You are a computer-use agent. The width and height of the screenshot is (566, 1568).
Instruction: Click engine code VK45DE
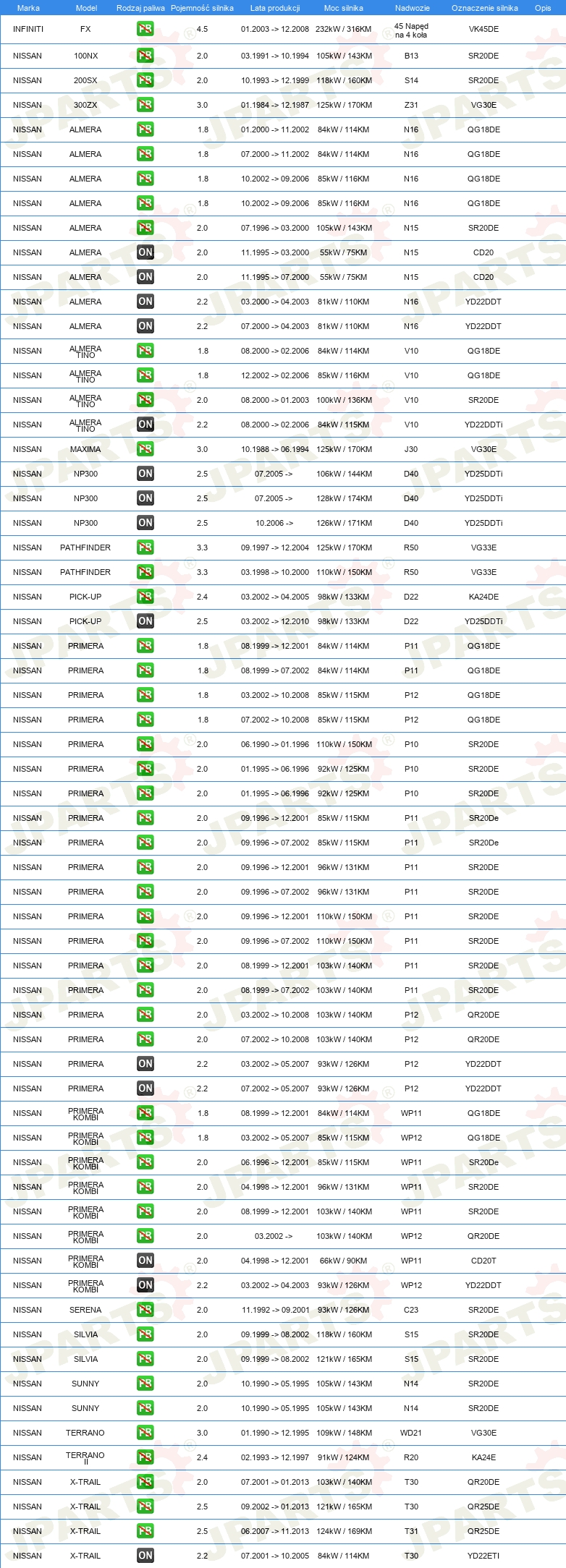[483, 30]
